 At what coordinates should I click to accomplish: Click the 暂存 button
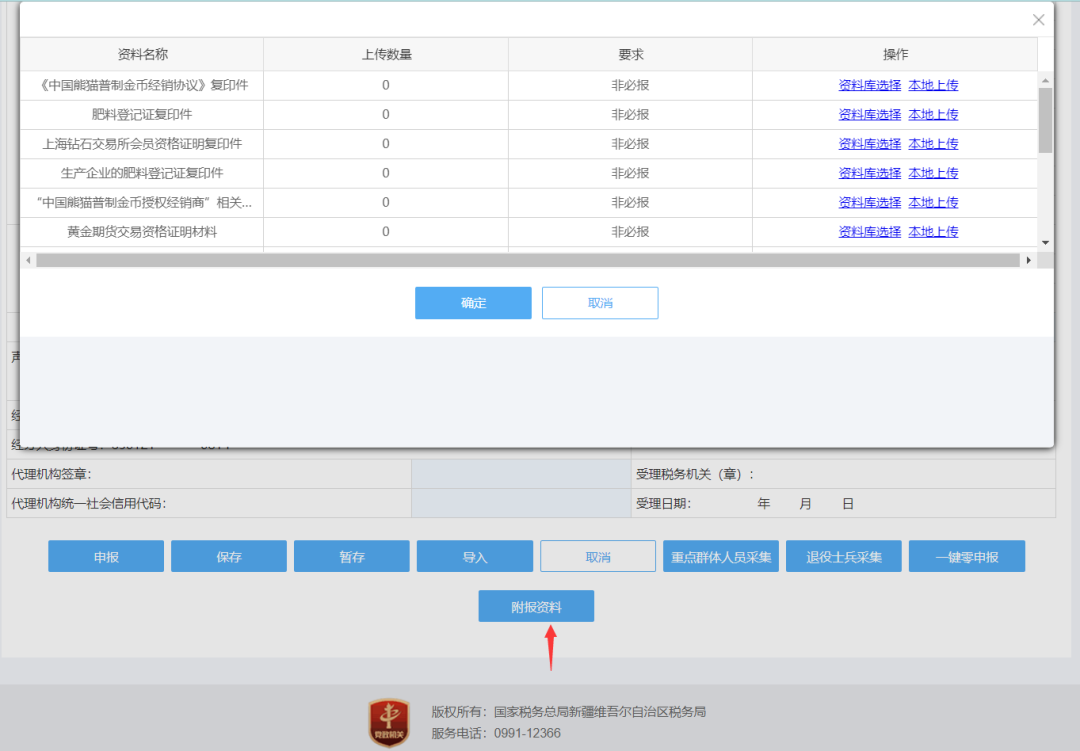[352, 557]
